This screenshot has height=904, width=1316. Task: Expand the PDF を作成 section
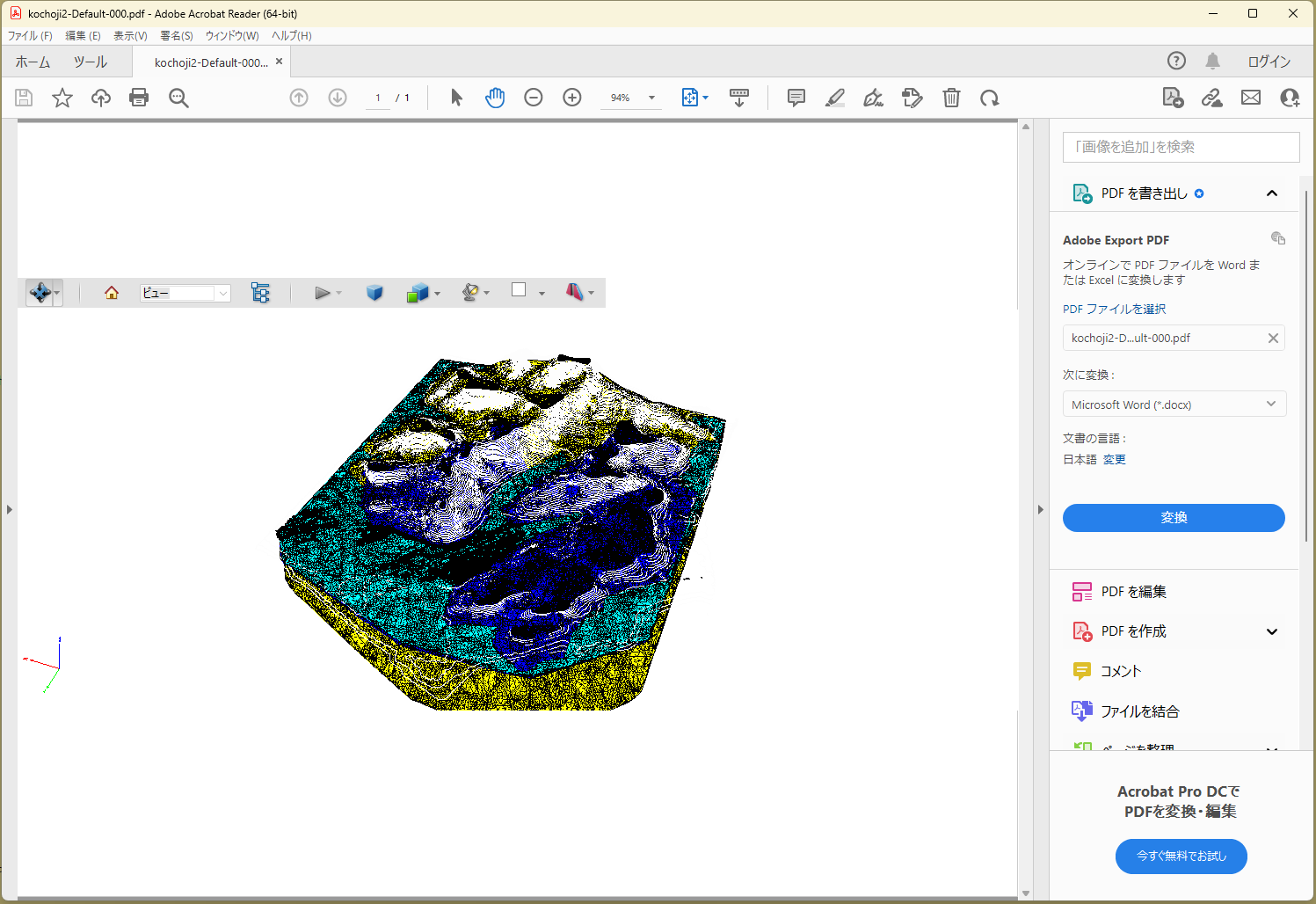tap(1272, 631)
